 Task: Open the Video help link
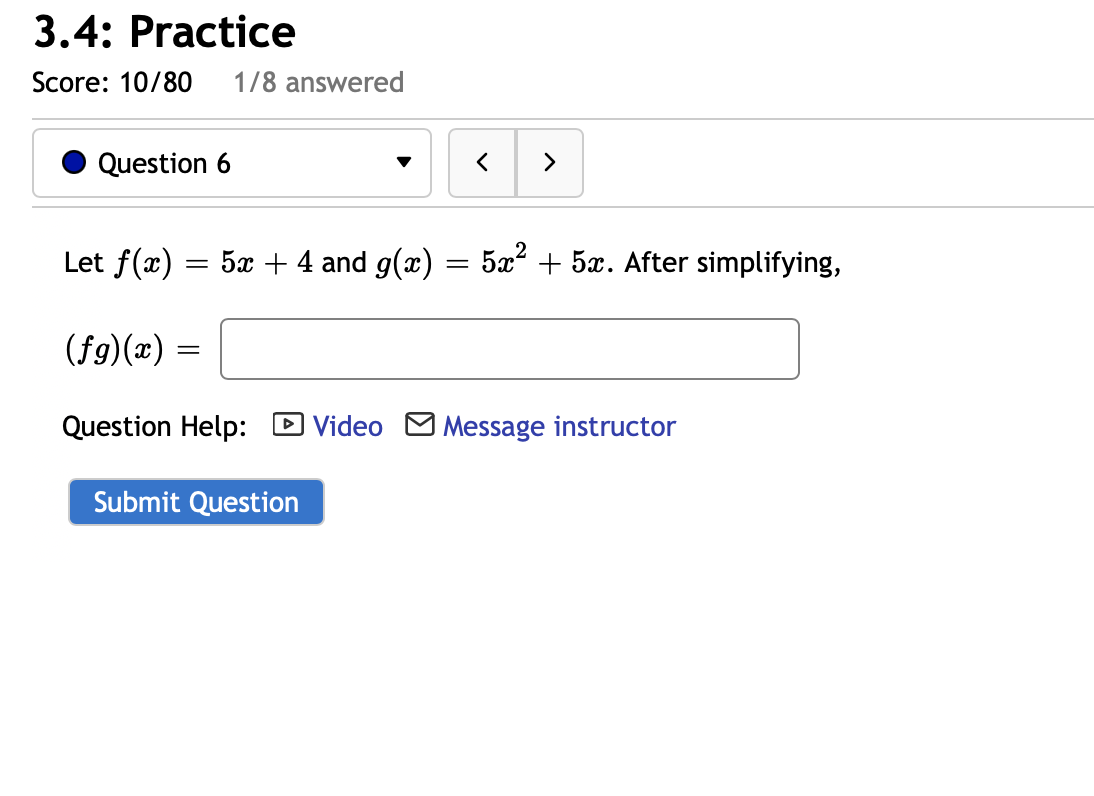click(347, 426)
